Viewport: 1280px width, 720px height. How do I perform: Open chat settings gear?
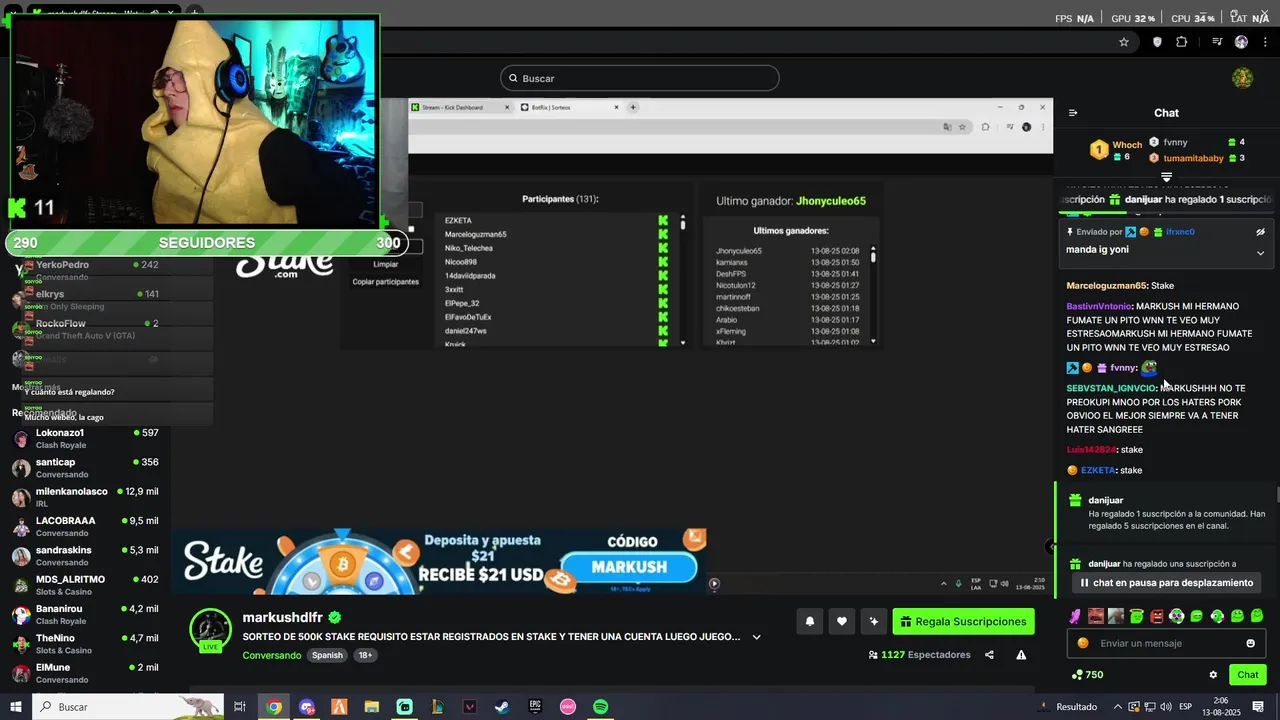[1213, 675]
